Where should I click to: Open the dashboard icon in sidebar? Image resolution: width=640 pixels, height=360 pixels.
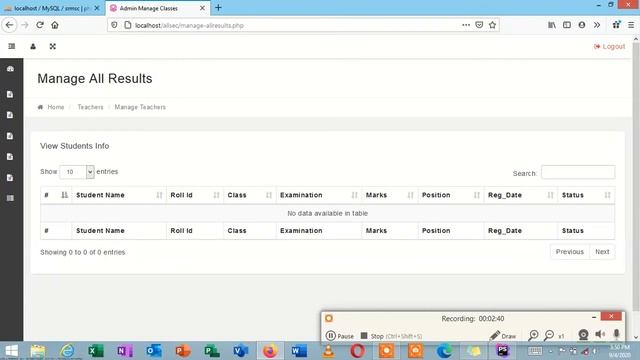pos(11,69)
